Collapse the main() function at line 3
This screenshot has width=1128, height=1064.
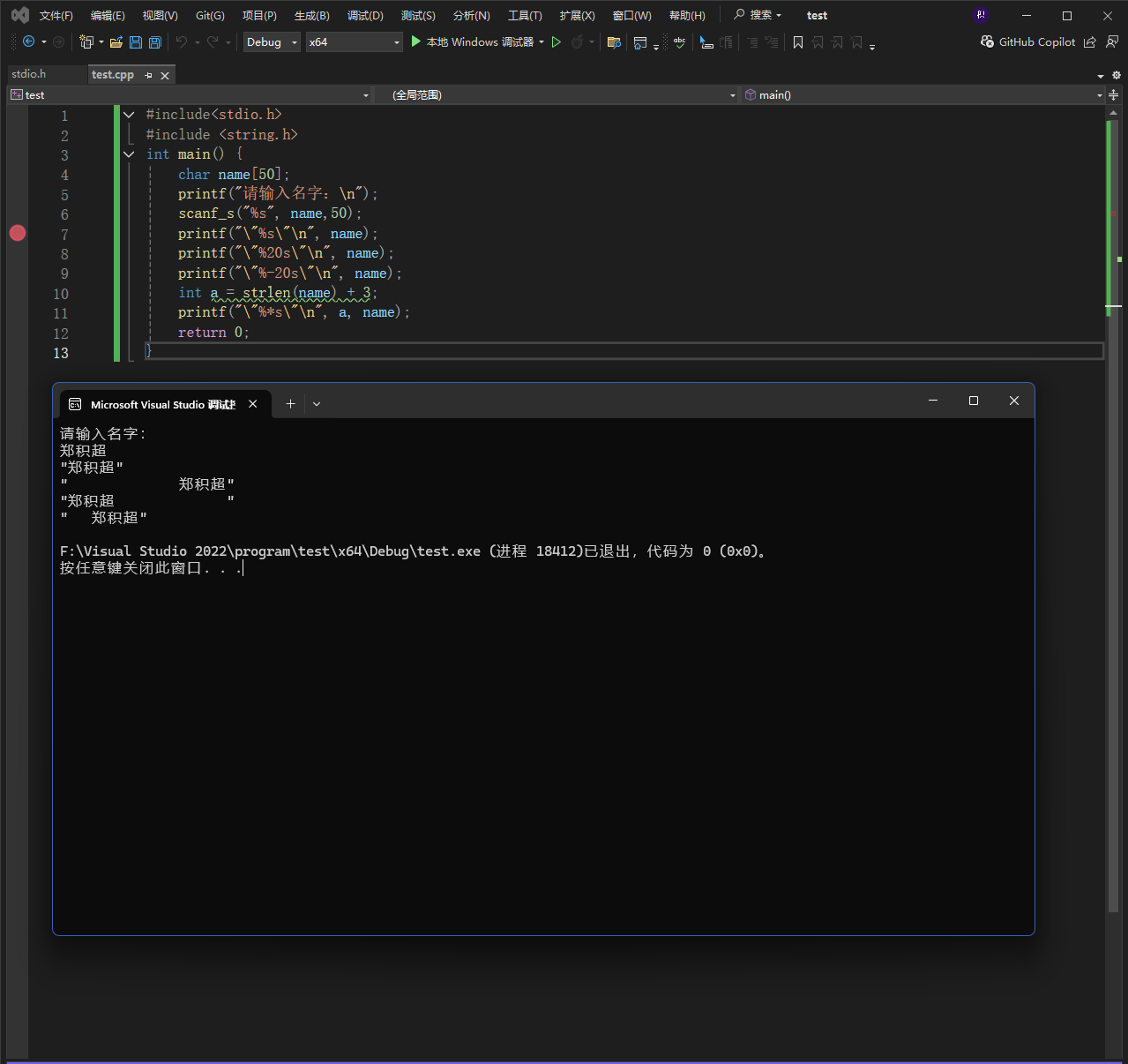coord(129,154)
